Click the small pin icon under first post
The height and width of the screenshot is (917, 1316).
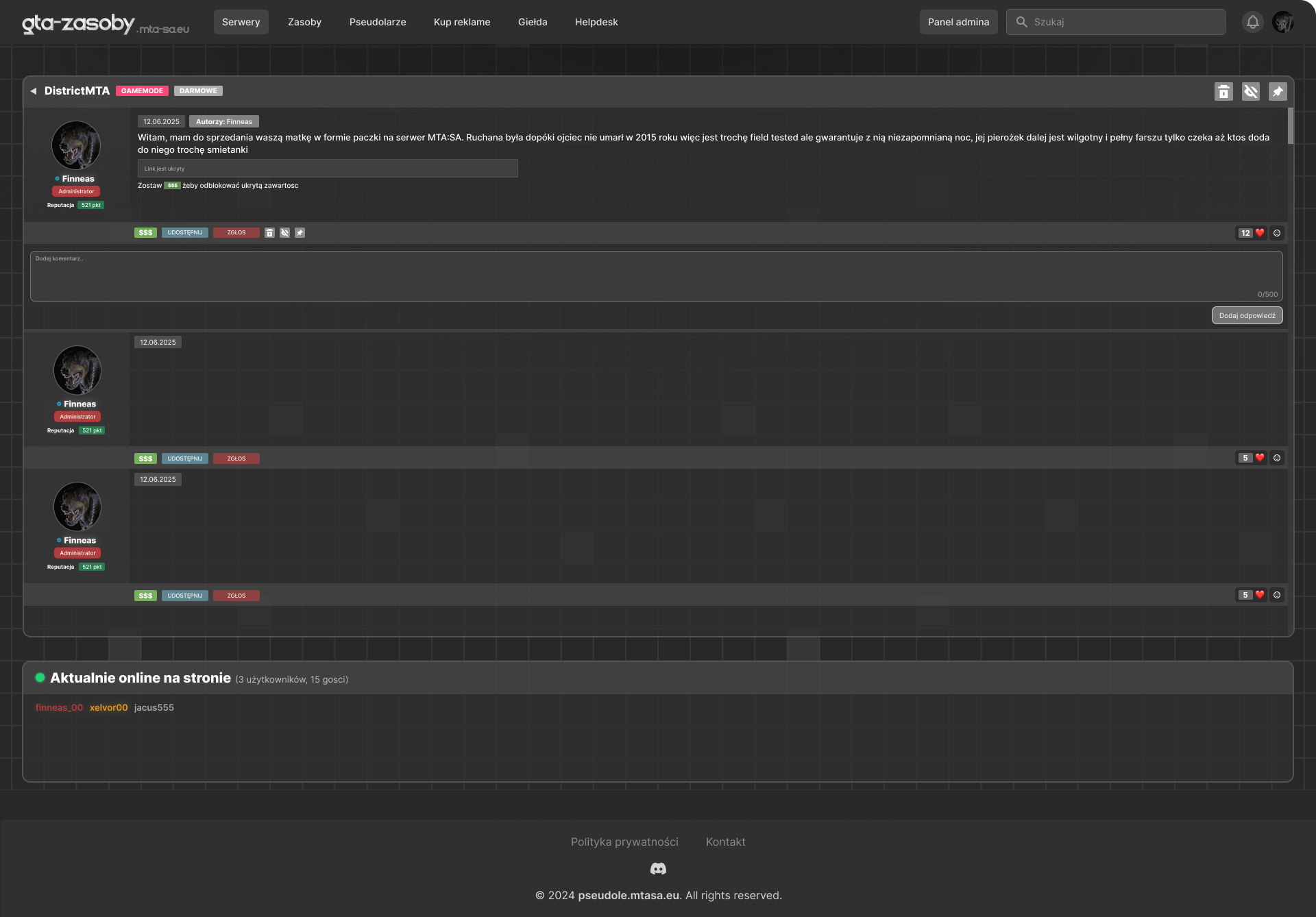[x=300, y=233]
